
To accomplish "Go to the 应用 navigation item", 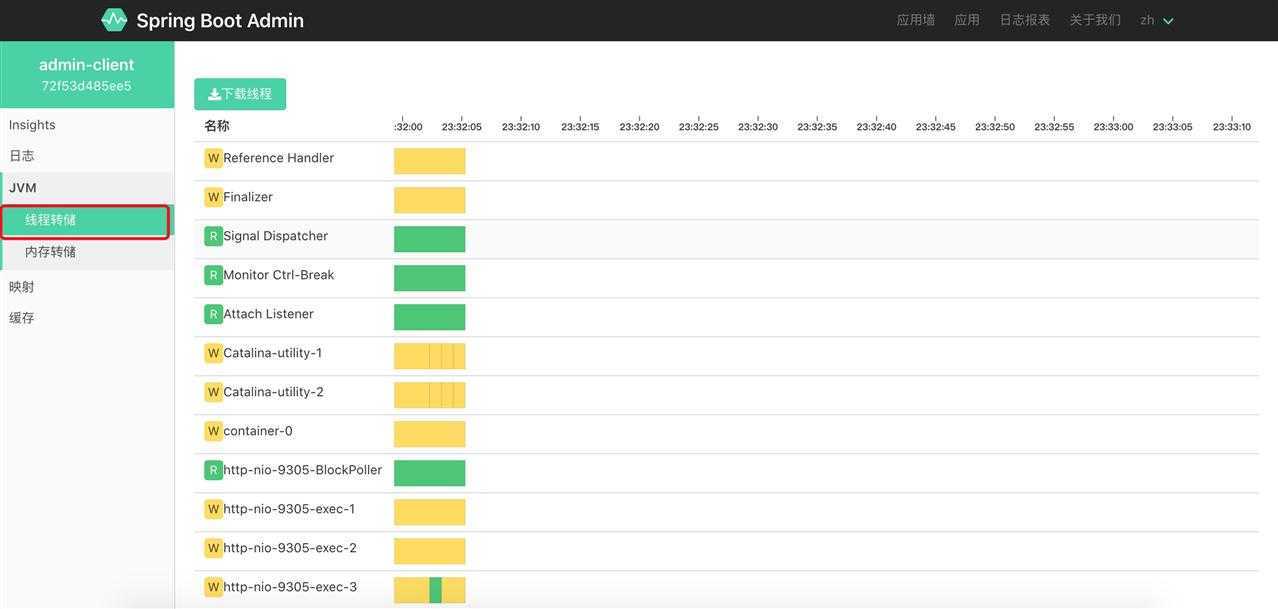I will click(x=967, y=20).
